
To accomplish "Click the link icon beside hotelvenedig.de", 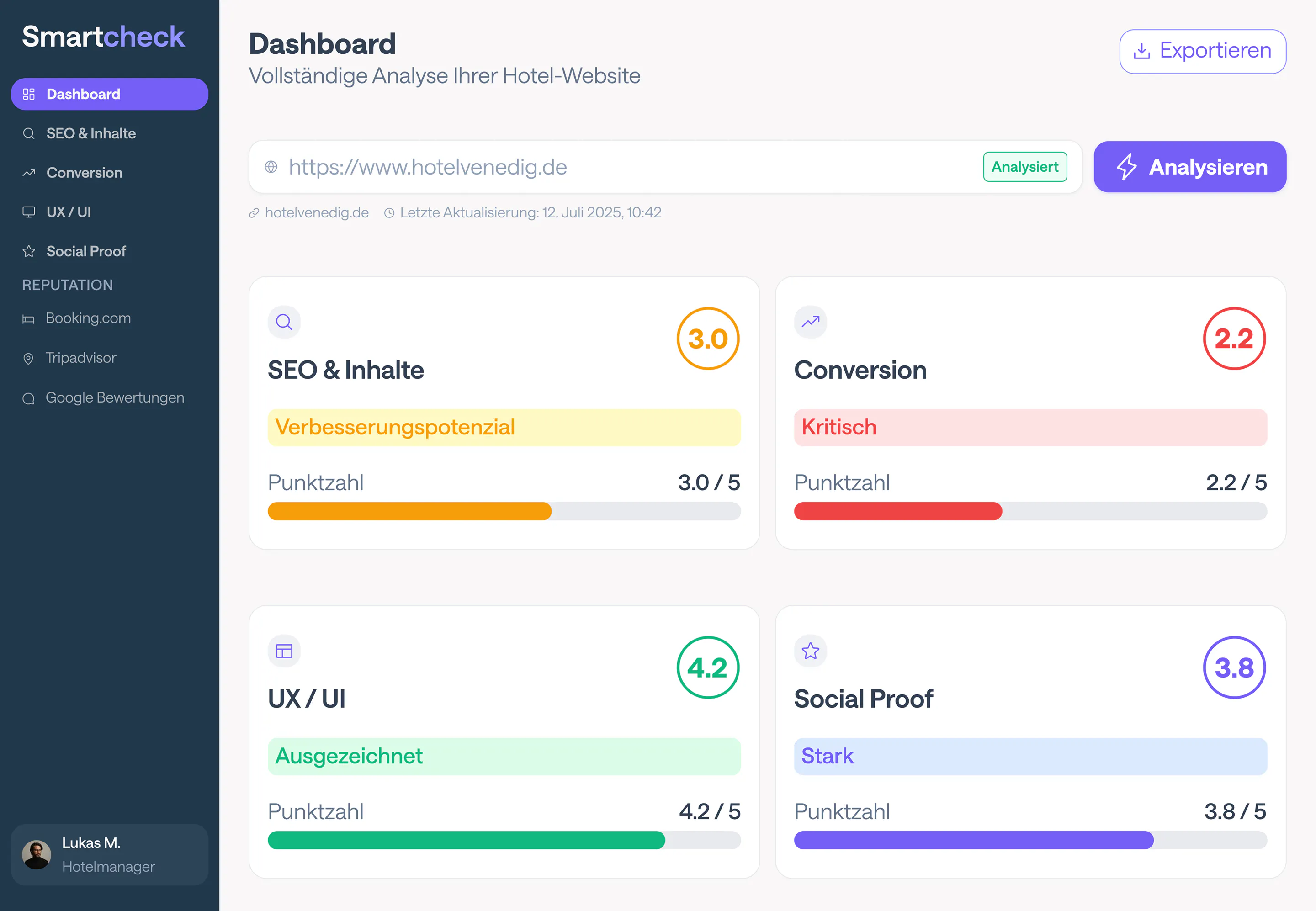I will coord(254,213).
